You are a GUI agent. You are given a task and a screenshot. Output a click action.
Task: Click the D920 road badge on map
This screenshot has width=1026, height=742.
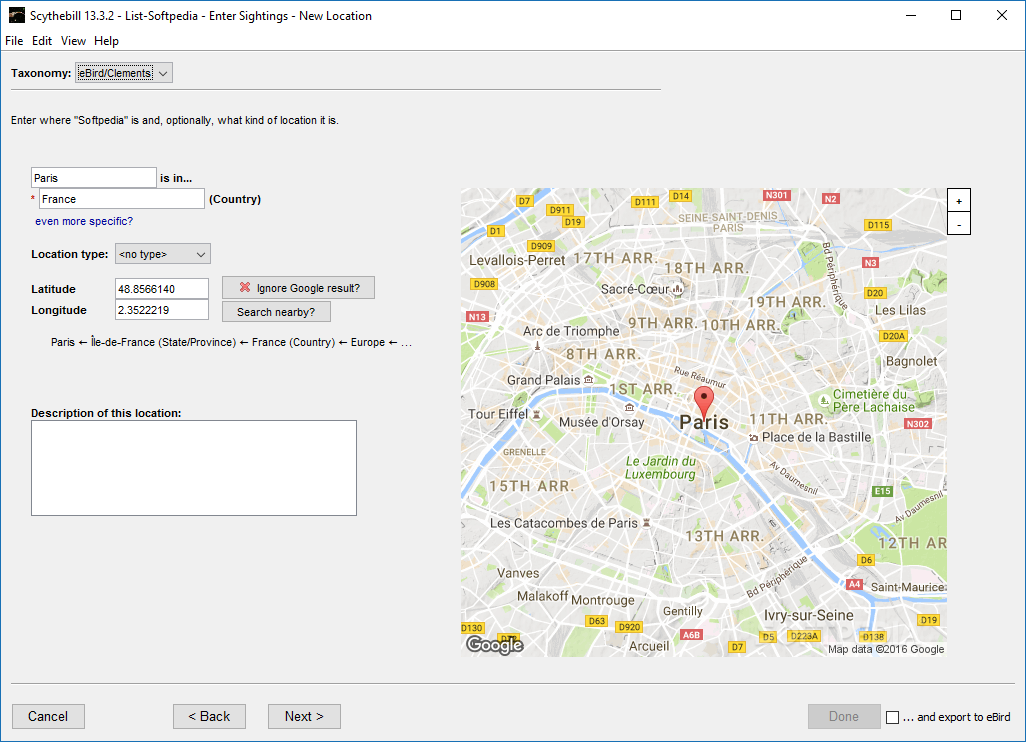click(x=629, y=627)
